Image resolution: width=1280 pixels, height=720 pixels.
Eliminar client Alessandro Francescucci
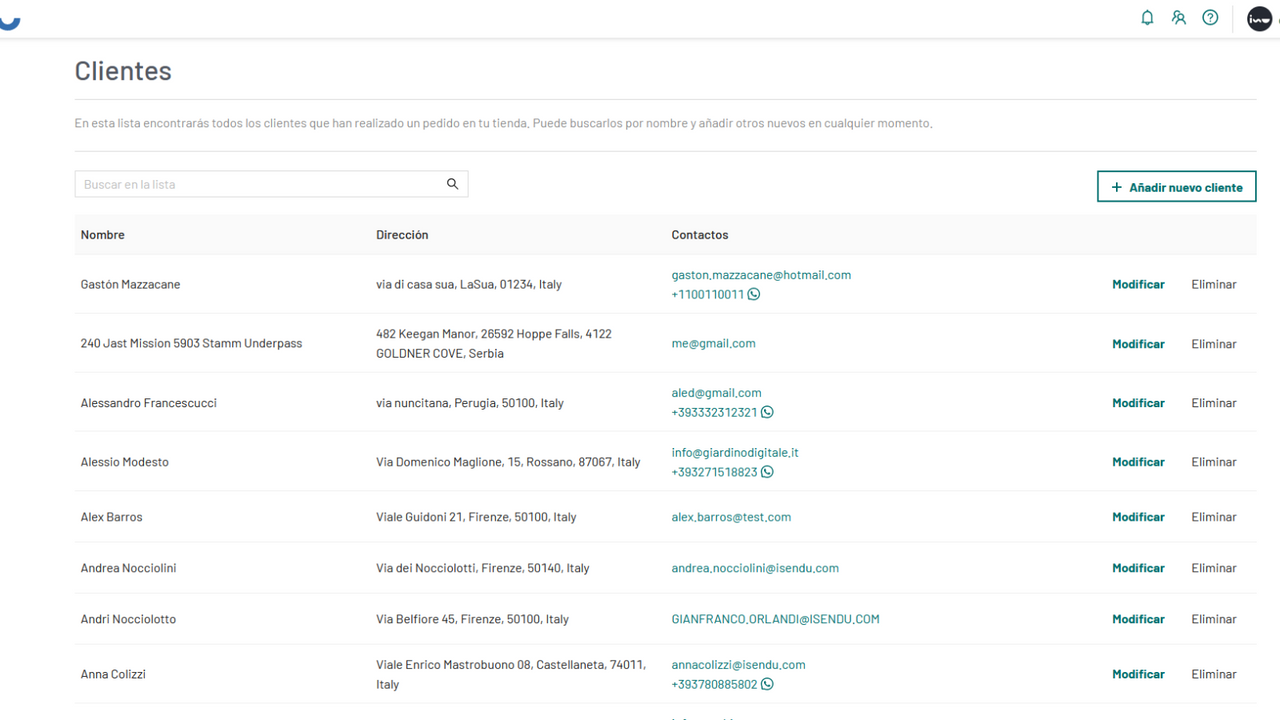coord(1214,403)
